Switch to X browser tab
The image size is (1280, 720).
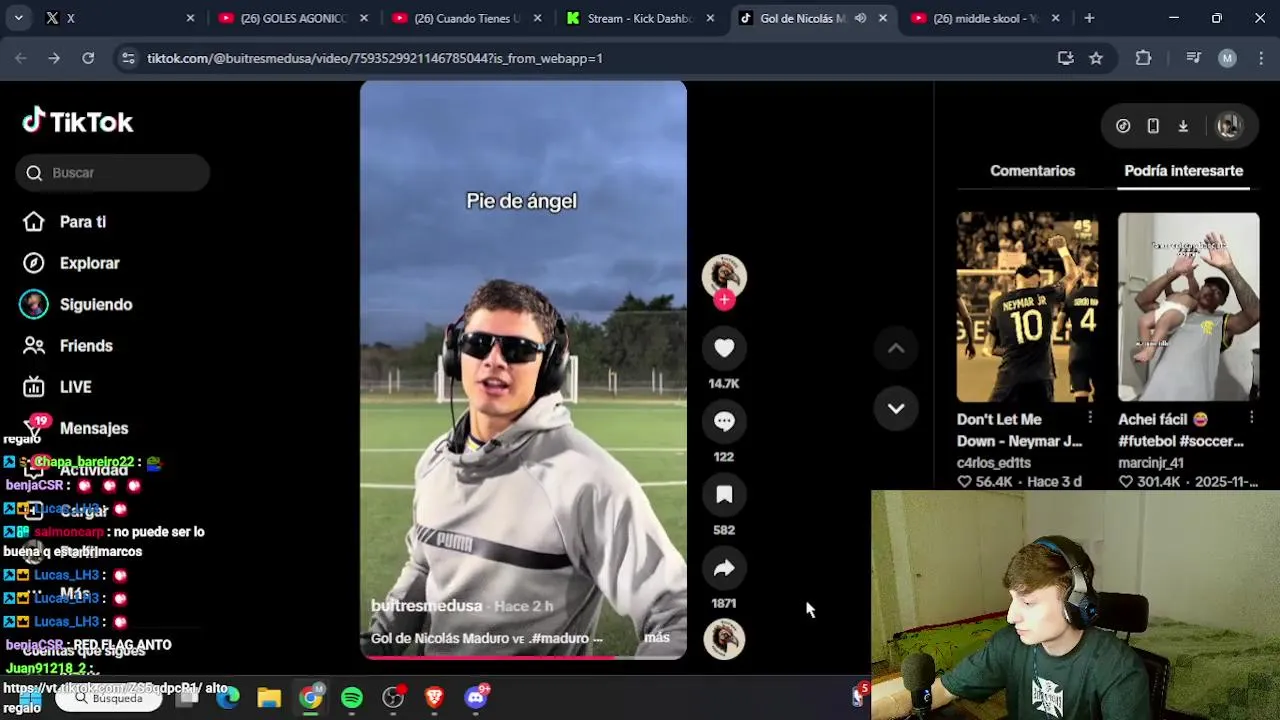click(x=118, y=18)
